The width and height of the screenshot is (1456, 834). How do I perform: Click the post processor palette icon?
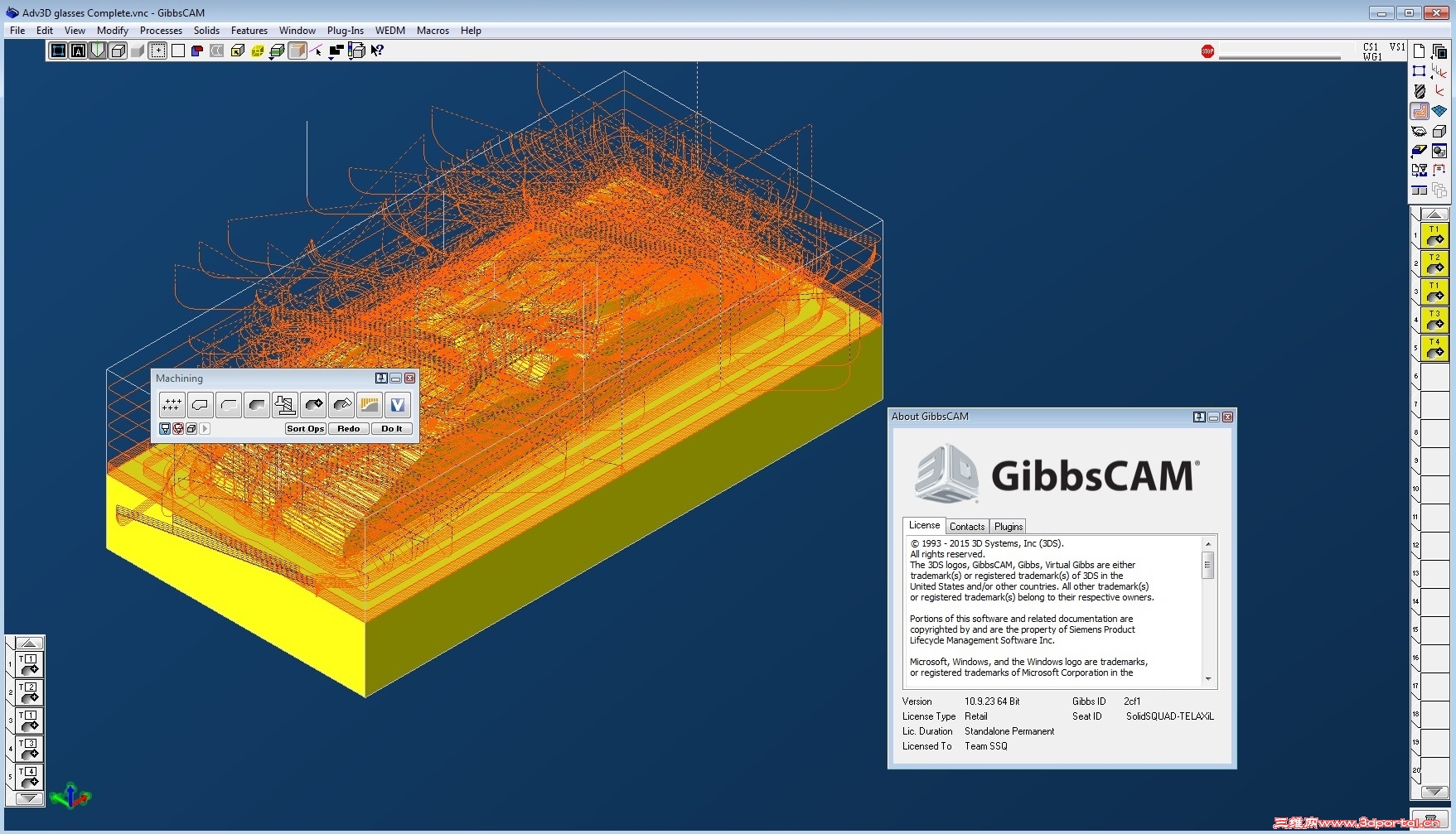click(1420, 171)
